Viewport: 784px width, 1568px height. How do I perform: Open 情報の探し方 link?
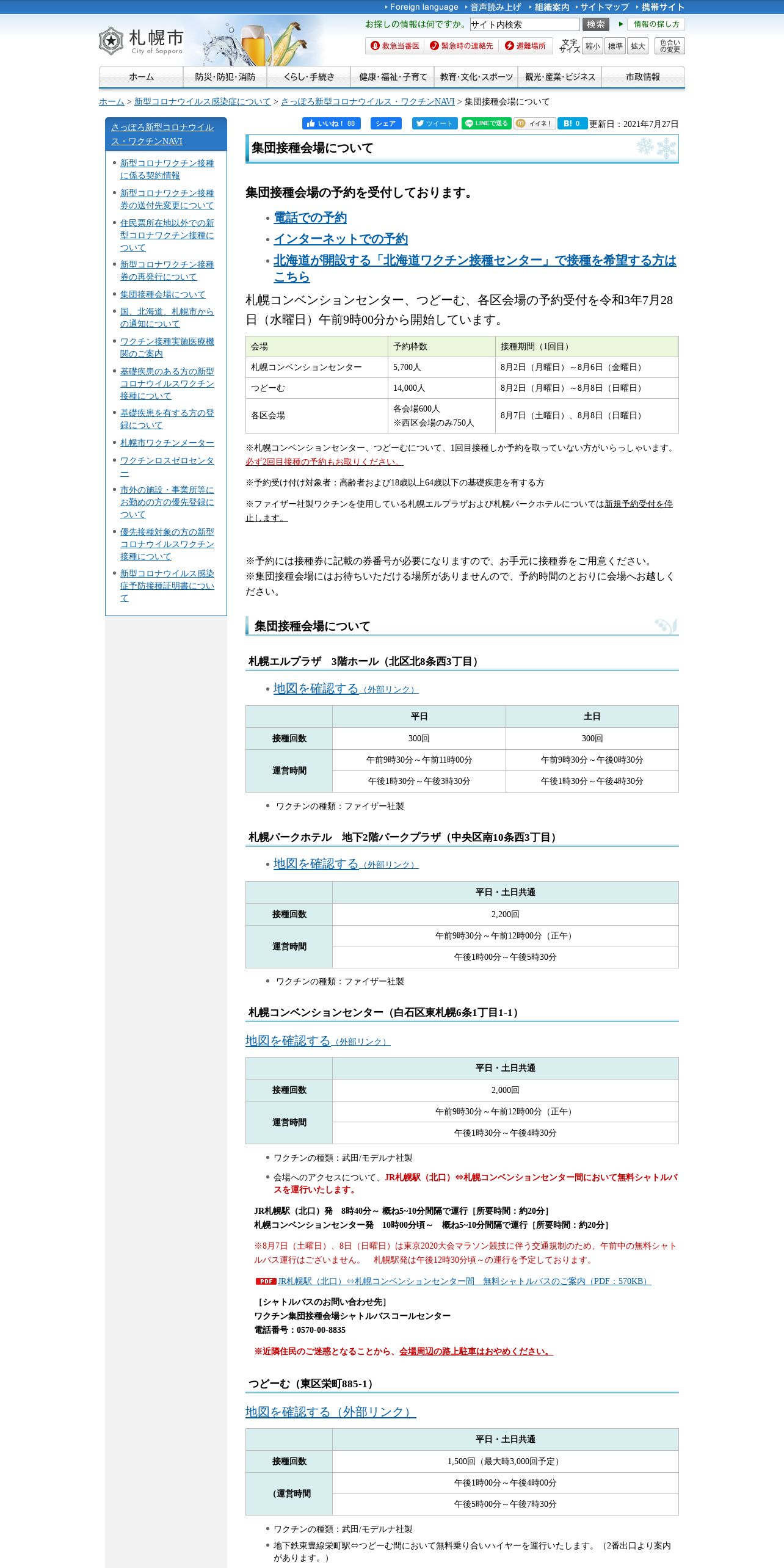tap(656, 24)
